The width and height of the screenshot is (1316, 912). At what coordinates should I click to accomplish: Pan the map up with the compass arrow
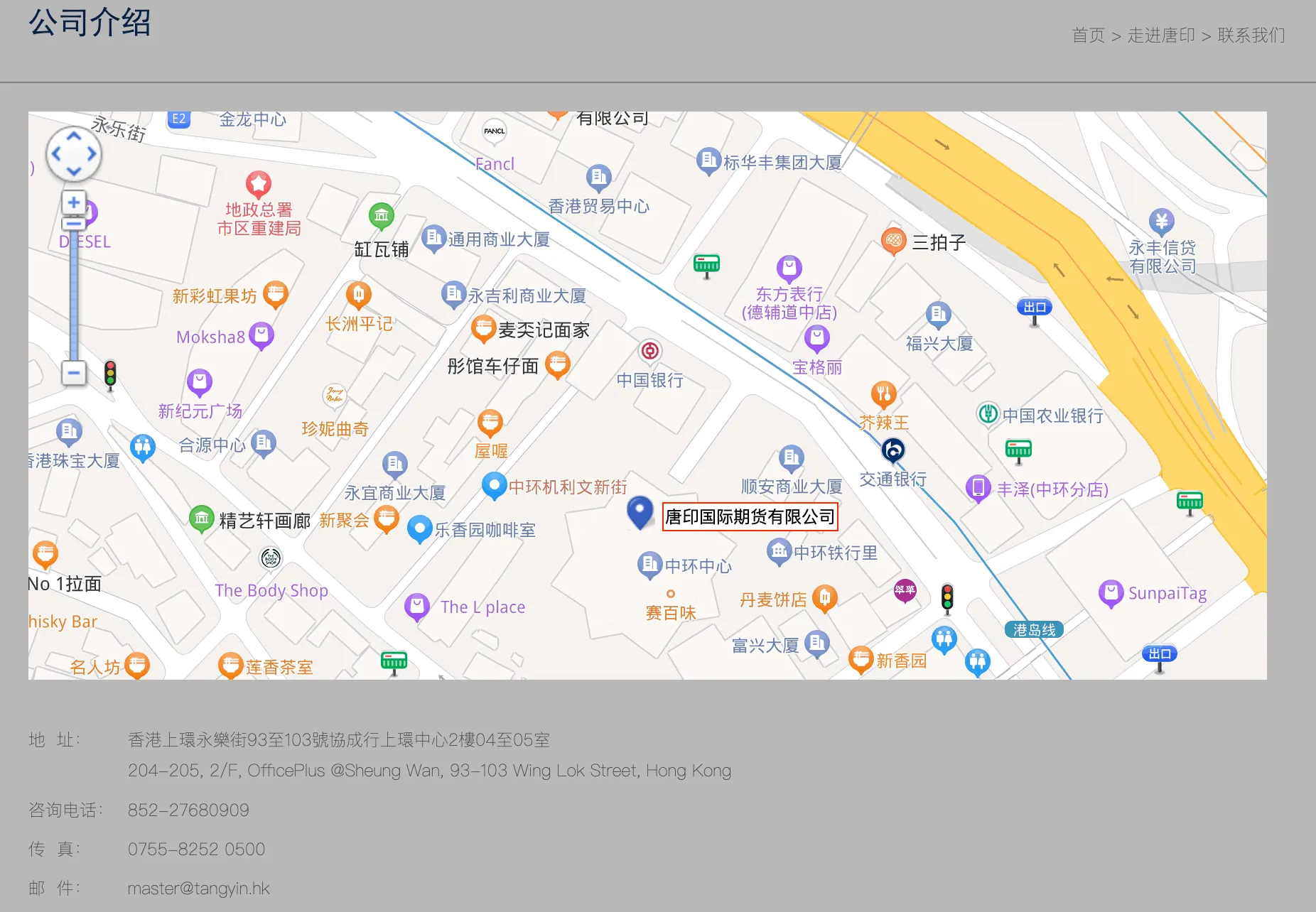[x=74, y=135]
